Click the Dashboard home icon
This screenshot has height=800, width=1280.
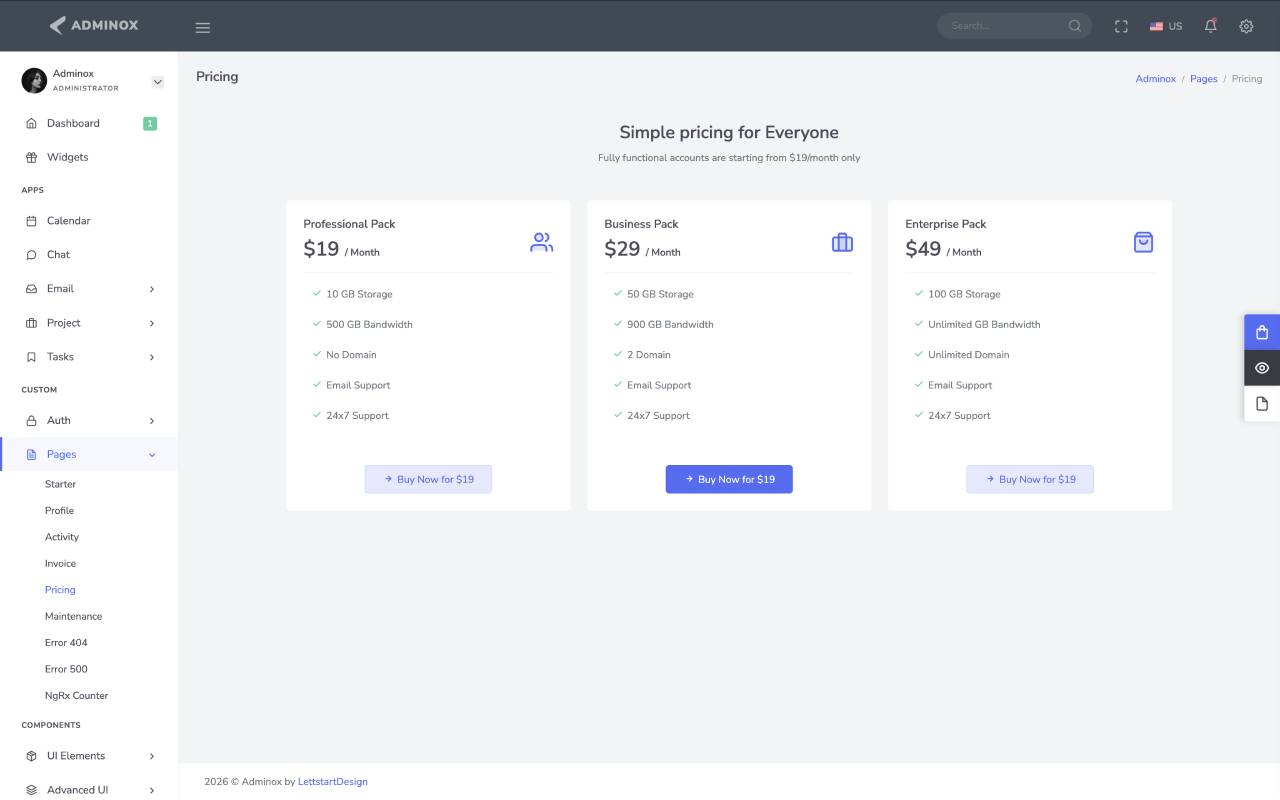click(x=31, y=123)
